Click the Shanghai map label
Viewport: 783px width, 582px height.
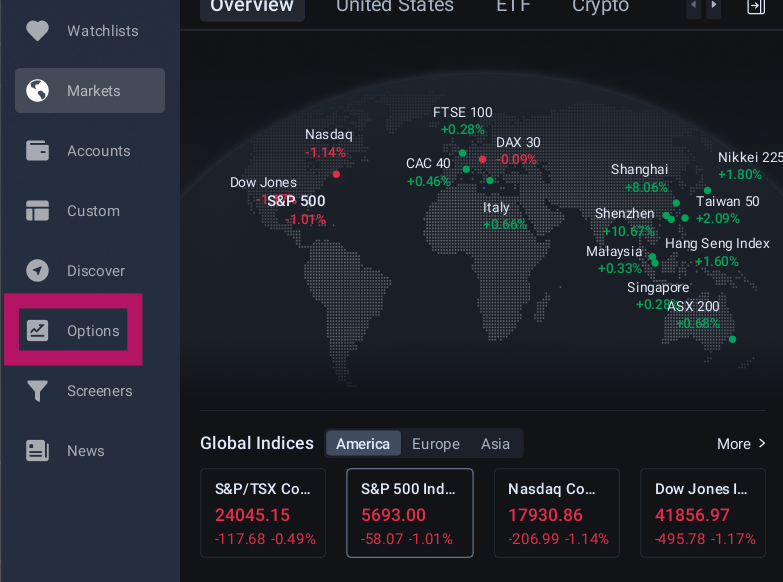point(639,169)
